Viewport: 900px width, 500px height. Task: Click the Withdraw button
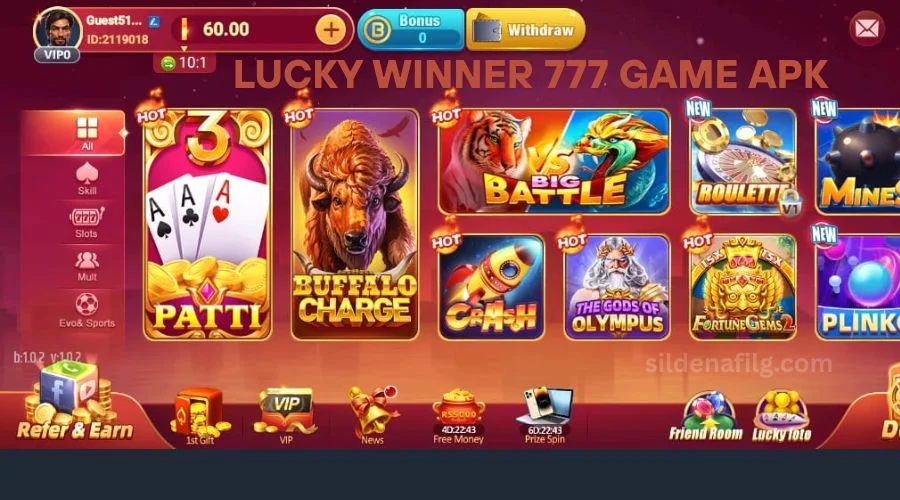pyautogui.click(x=526, y=30)
